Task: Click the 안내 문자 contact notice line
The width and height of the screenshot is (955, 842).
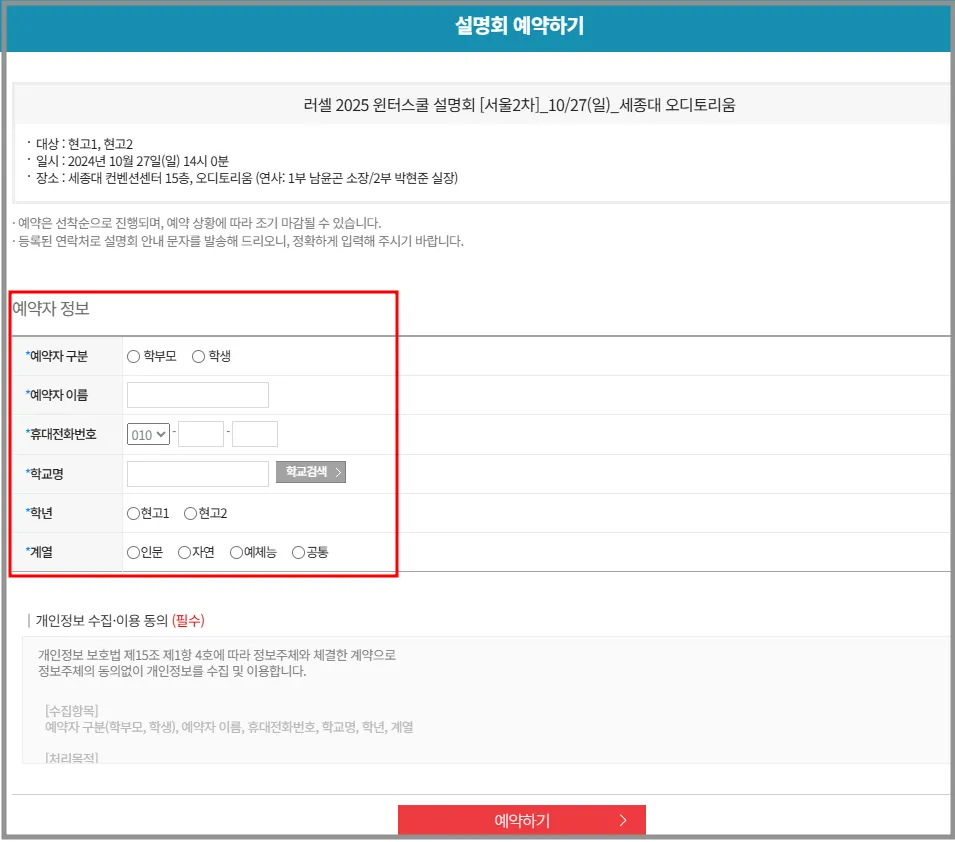Action: point(238,241)
